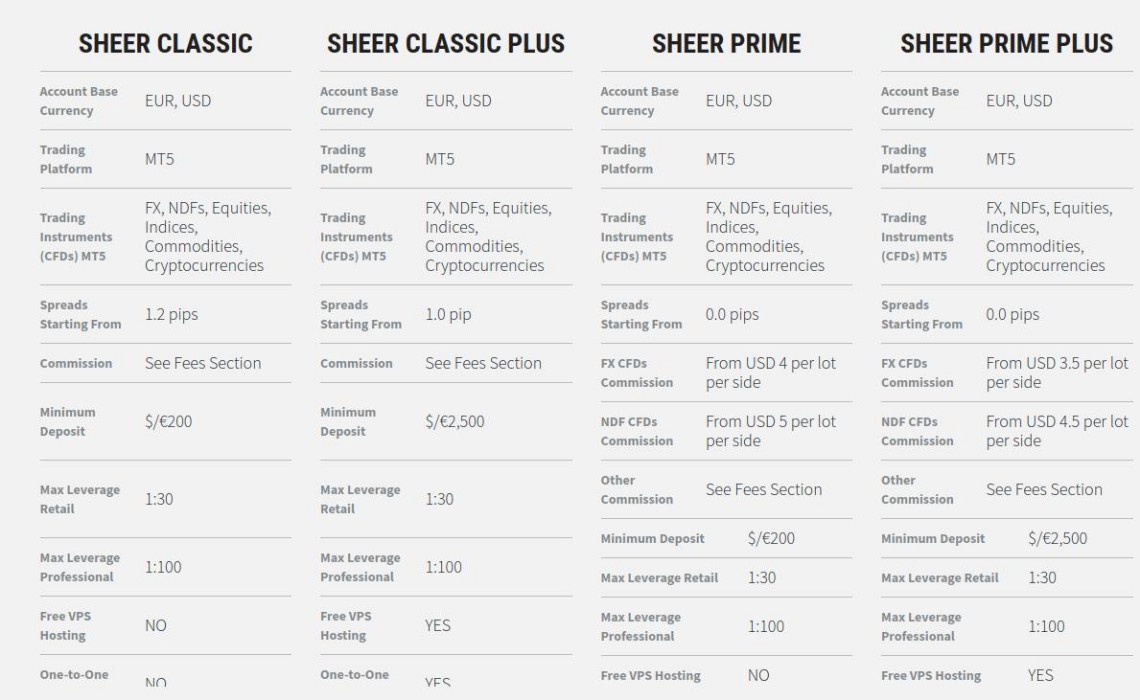Screen dimensions: 1140x700
Task: Click Free VPS Hosting YES in Classic Plus
Action: tap(438, 626)
